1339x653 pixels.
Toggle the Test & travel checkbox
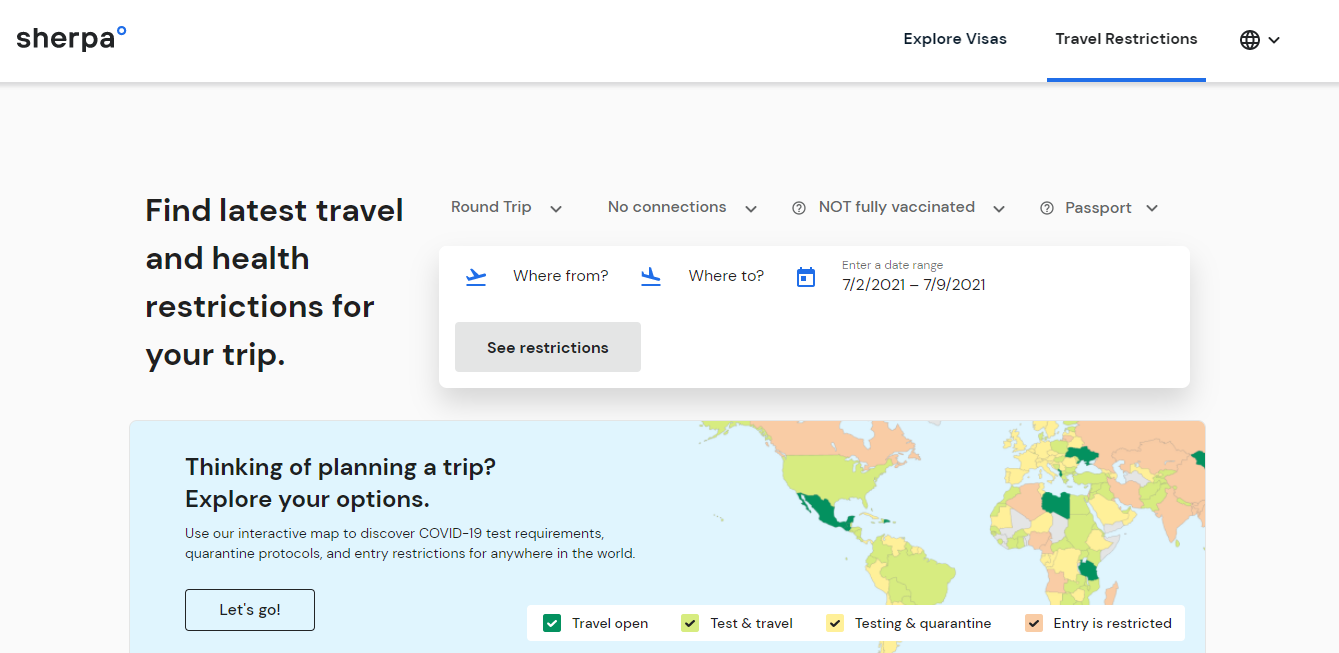(690, 623)
